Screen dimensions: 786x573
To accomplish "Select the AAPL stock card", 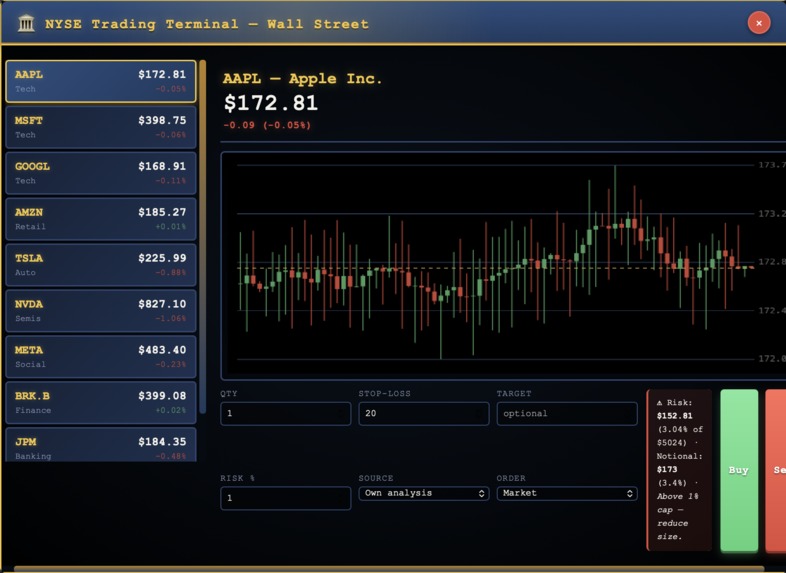I will click(x=101, y=81).
